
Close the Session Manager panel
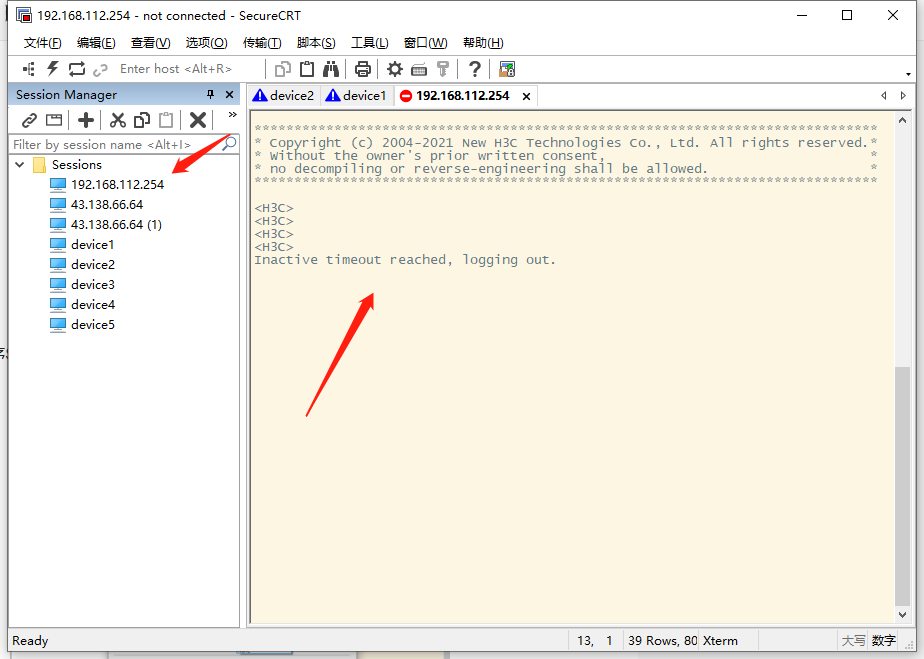click(x=229, y=94)
